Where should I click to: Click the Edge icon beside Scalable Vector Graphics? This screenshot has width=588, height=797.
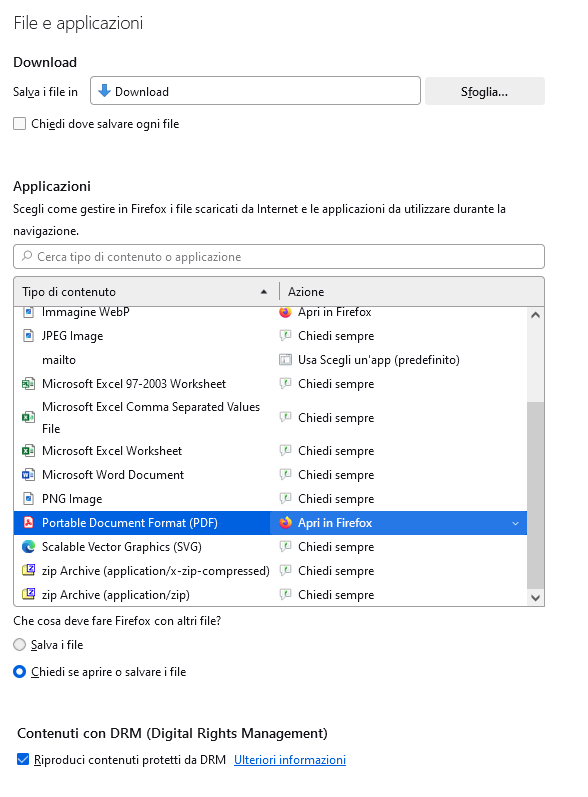point(28,546)
